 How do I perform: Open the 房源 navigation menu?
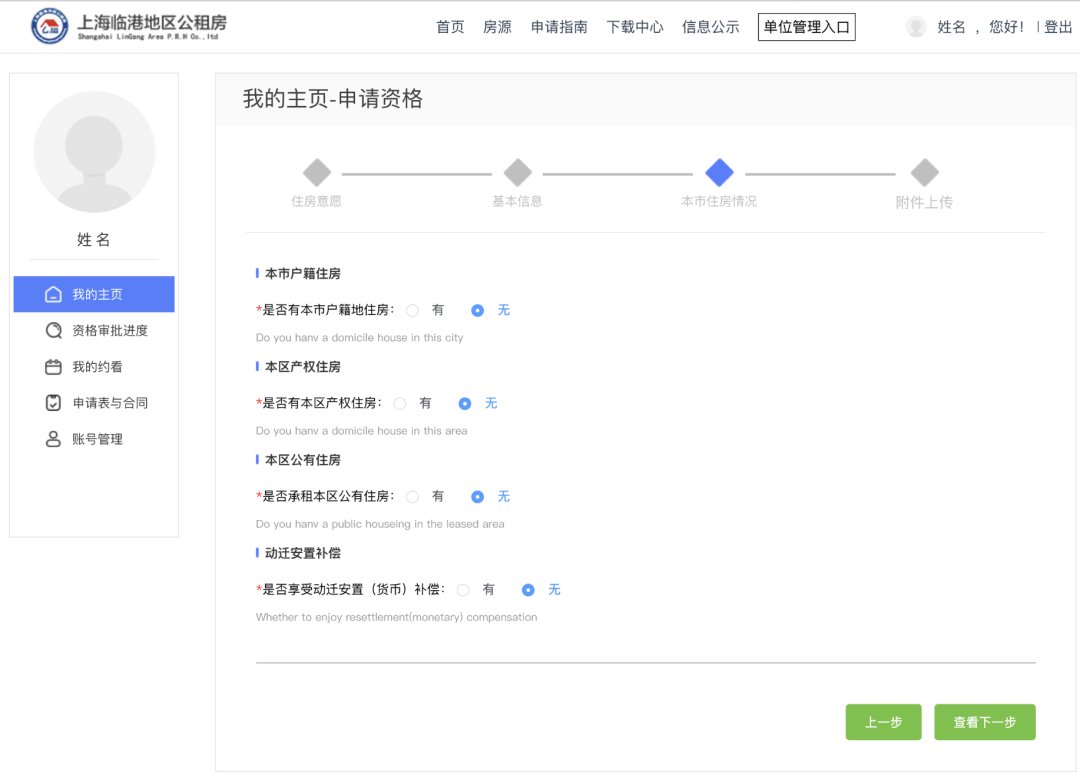pos(497,27)
